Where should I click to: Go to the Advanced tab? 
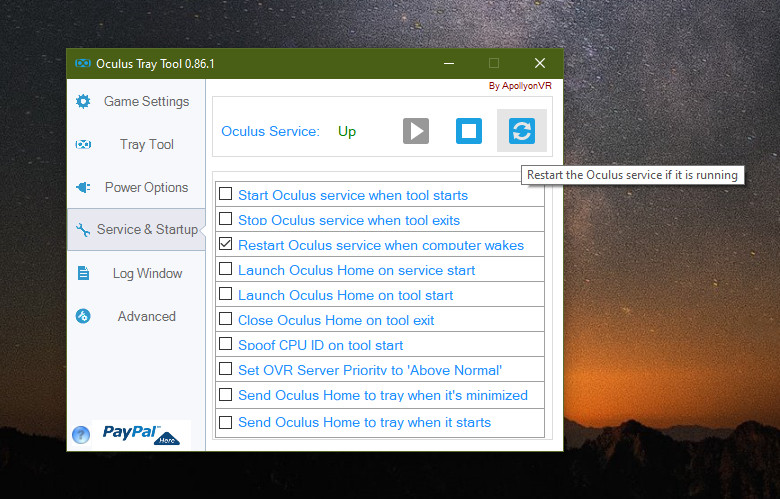[136, 316]
